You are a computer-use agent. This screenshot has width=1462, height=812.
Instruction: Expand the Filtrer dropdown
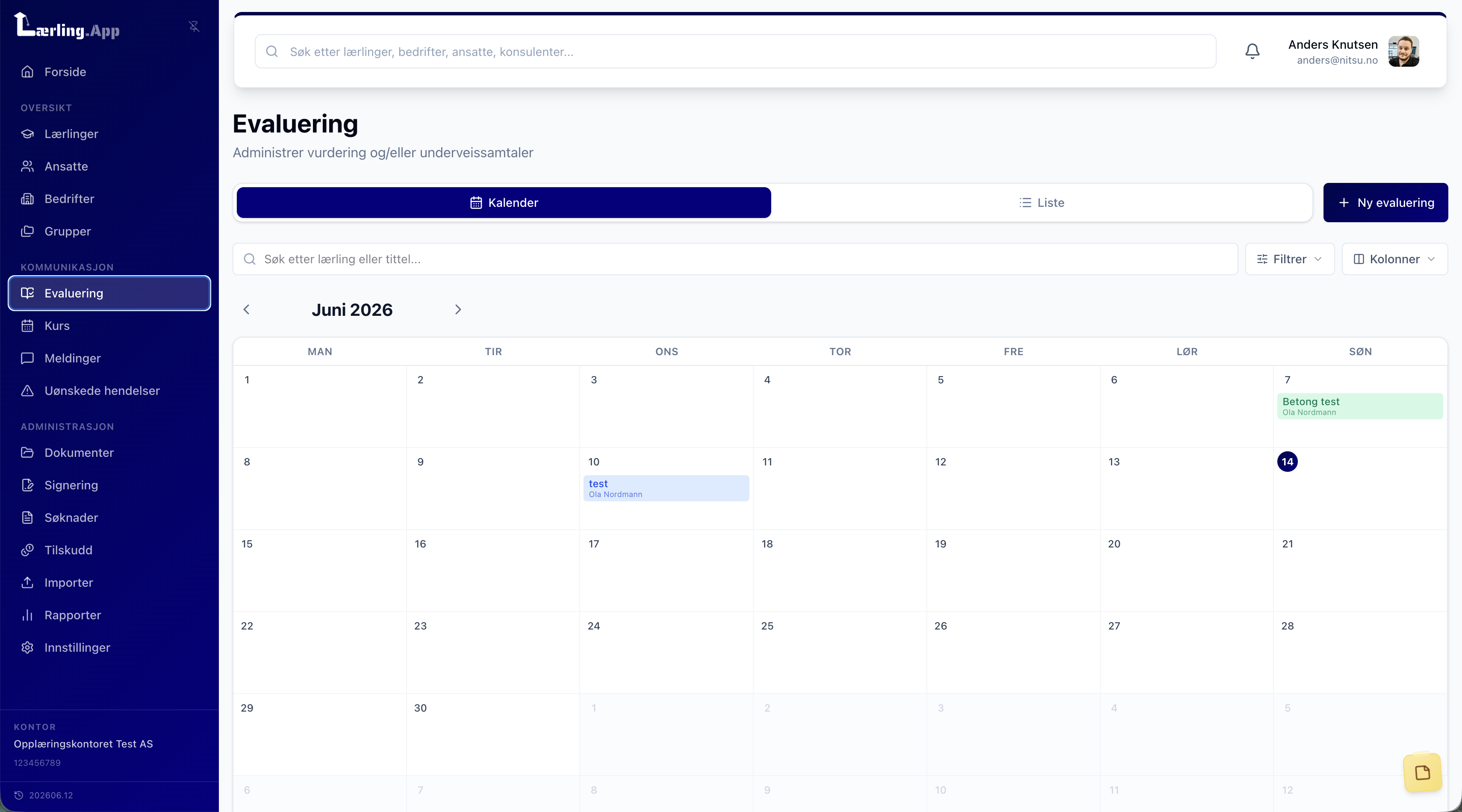click(x=1289, y=259)
